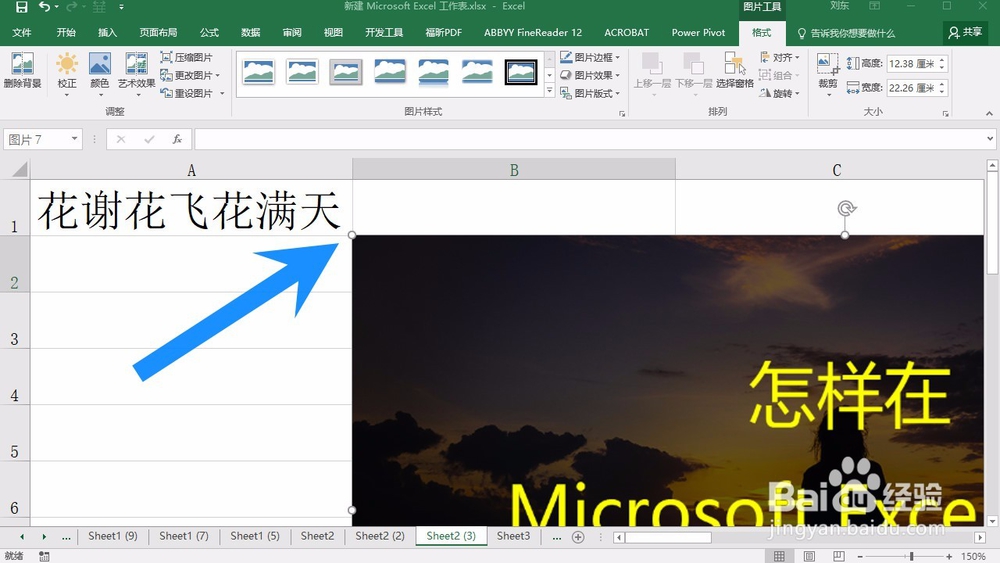The image size is (1000, 563).
Task: Select cell A1 with 花谢花飞花满天
Action: (x=191, y=208)
